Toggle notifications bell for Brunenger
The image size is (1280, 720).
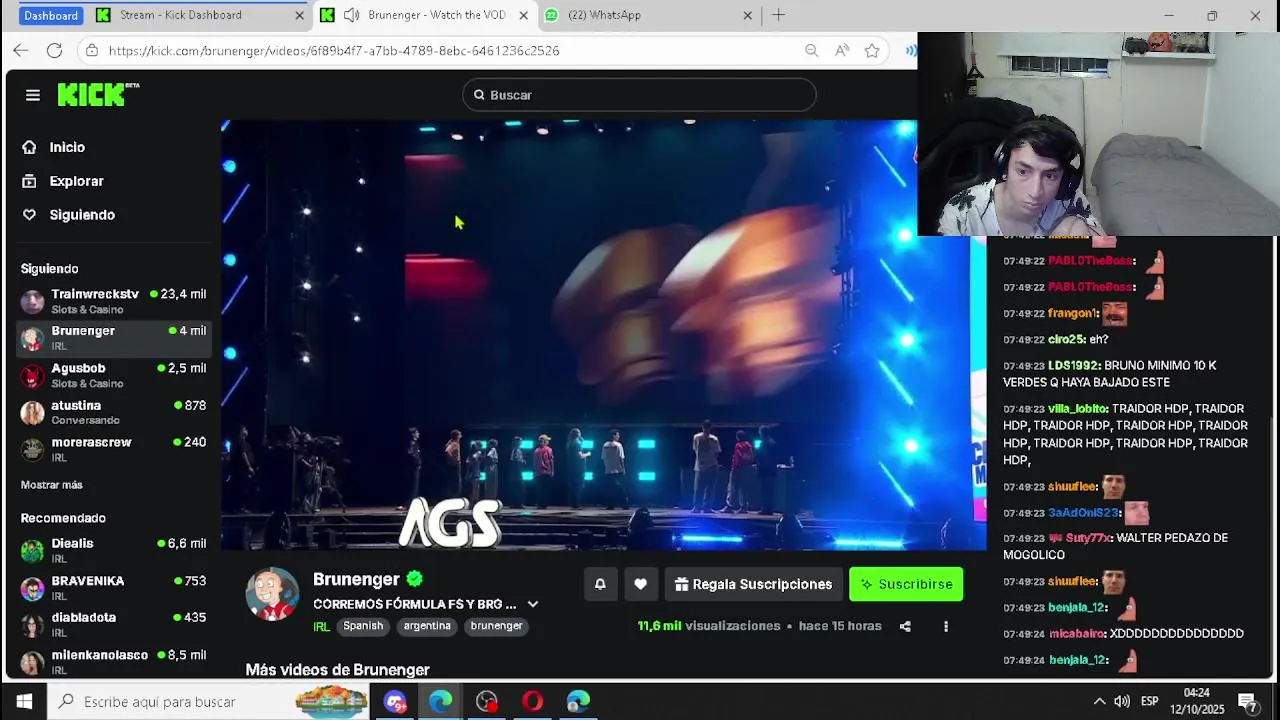click(600, 584)
